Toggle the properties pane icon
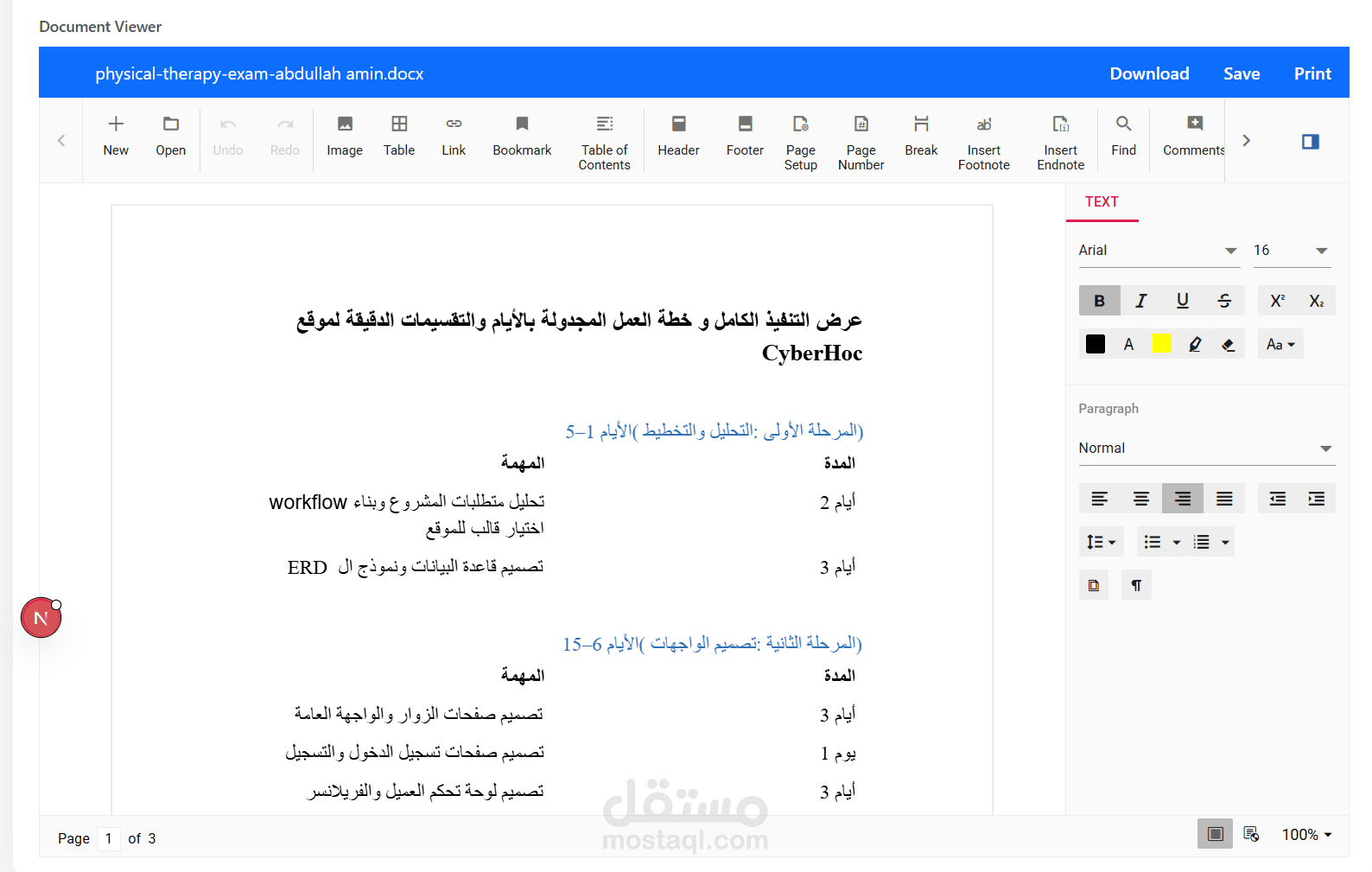 1311,142
